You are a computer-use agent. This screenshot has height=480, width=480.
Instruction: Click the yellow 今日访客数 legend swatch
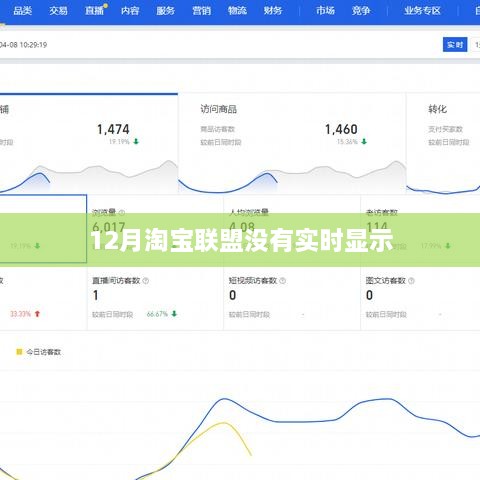tap(19, 352)
